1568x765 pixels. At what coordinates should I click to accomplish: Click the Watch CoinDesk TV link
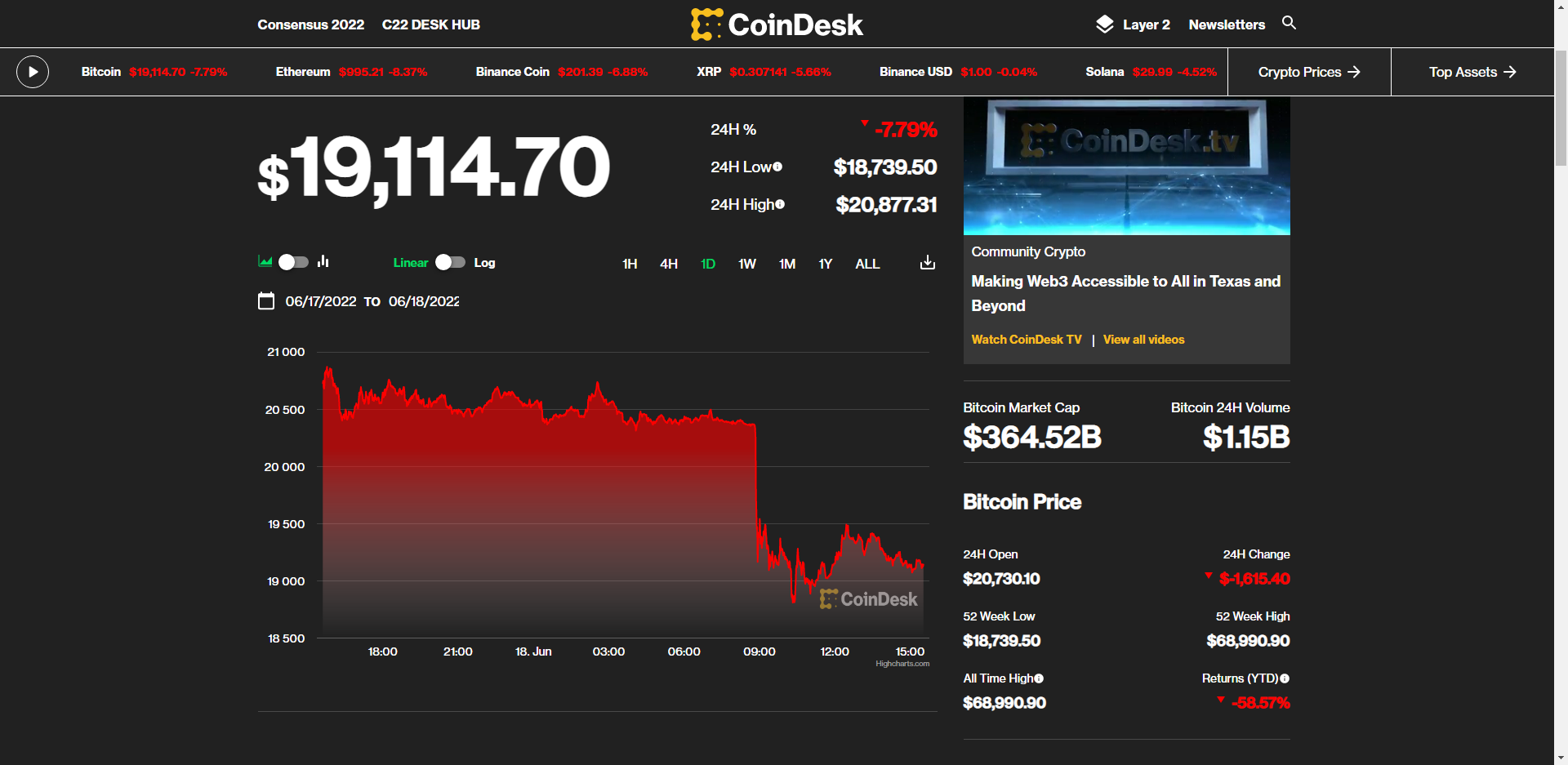click(1026, 340)
